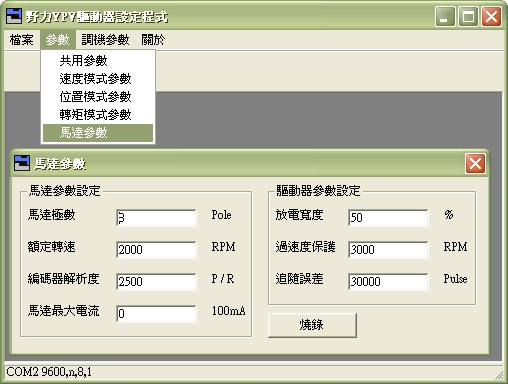Click the 參數 menu in menu bar
The image size is (508, 384).
[x=58, y=40]
